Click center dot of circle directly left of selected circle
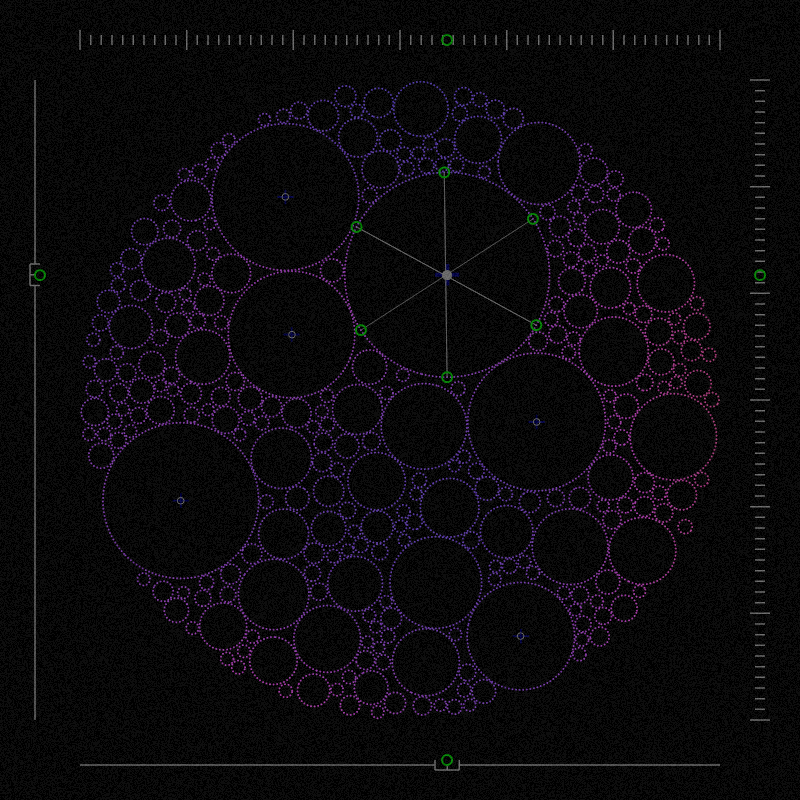The image size is (800, 800). (292, 335)
